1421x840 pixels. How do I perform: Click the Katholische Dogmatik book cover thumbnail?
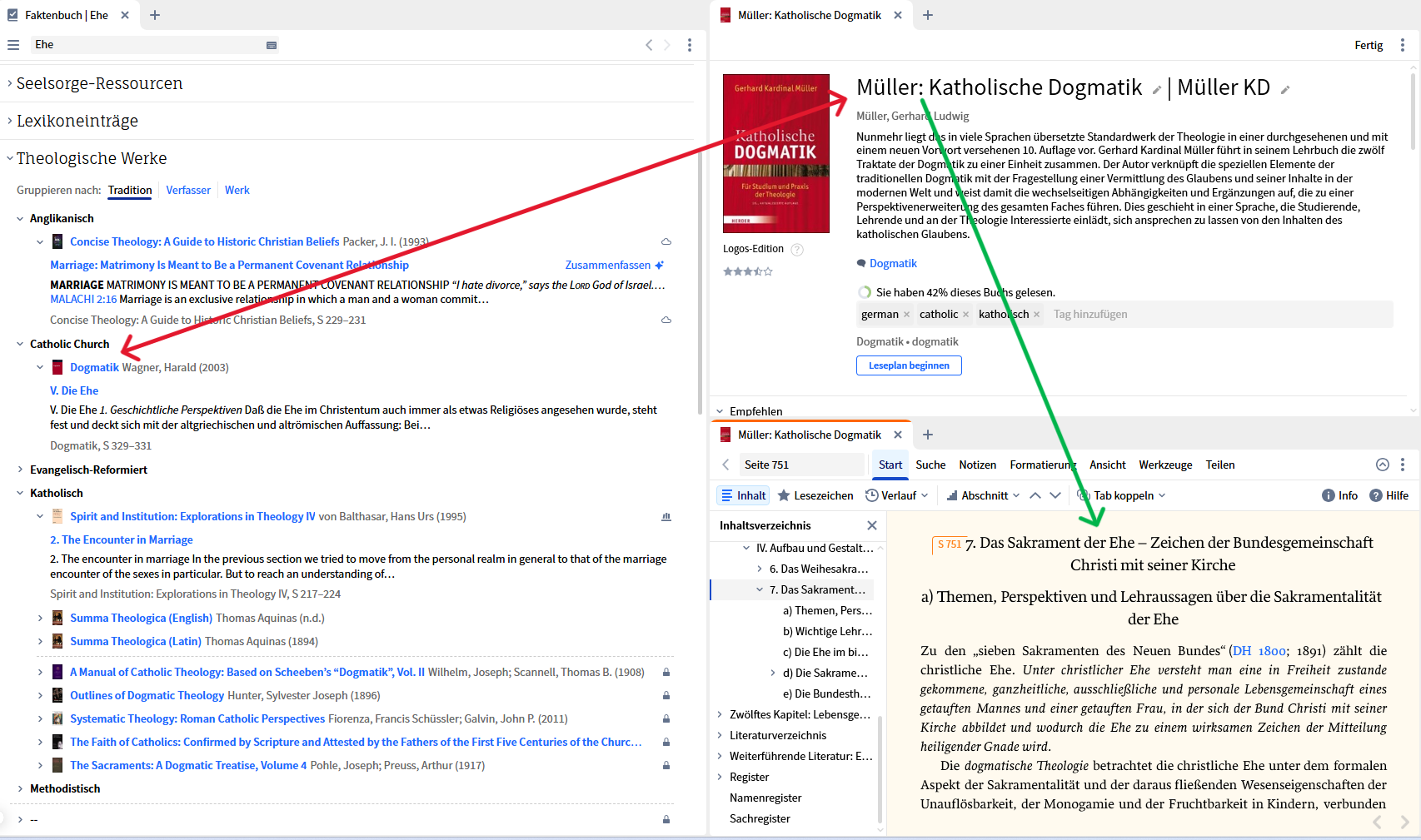point(776,153)
